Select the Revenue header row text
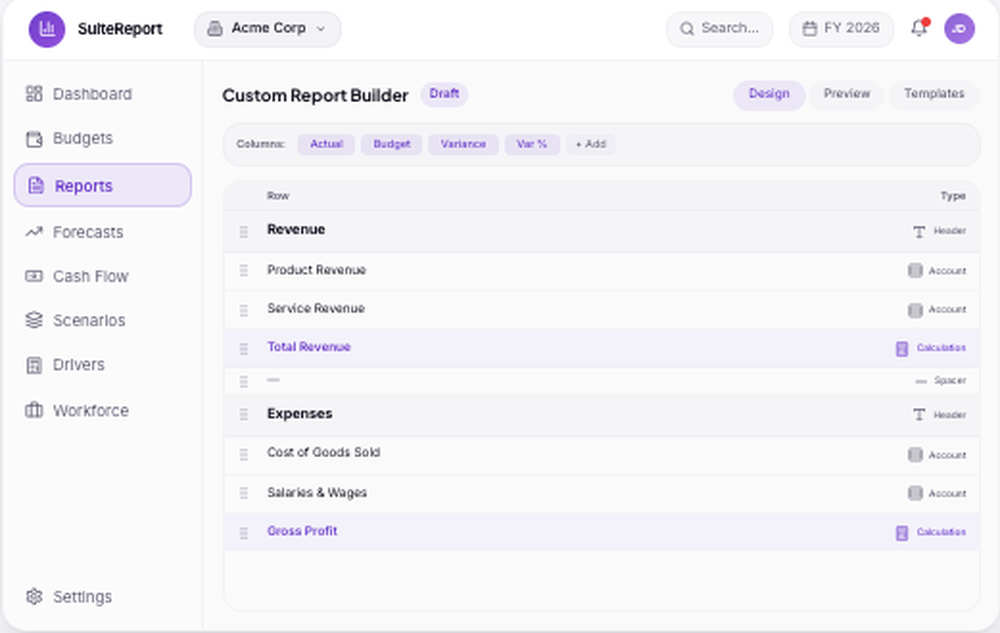Image resolution: width=1000 pixels, height=633 pixels. [296, 229]
